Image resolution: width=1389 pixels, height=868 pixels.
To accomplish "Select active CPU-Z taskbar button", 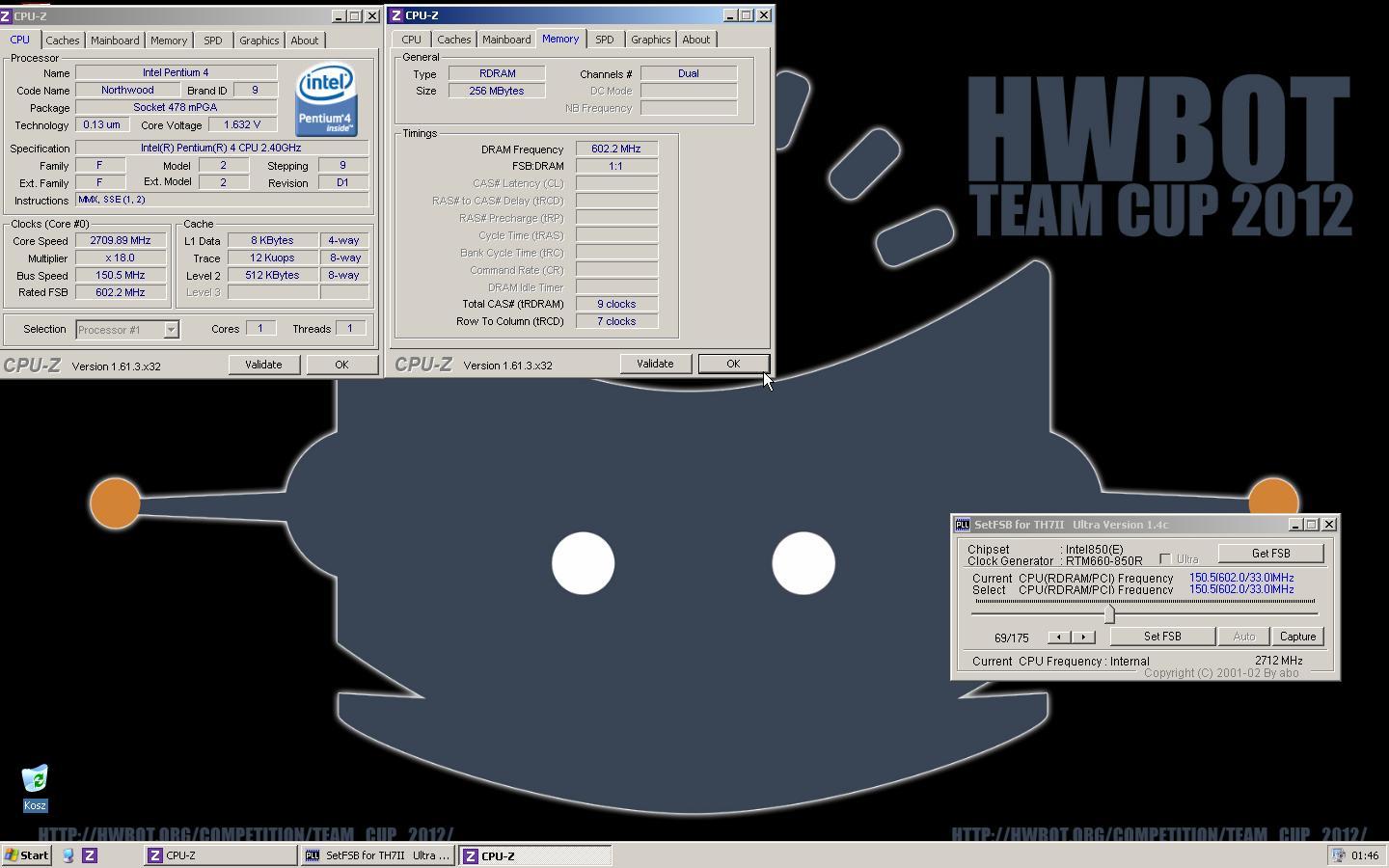I will coord(535,855).
